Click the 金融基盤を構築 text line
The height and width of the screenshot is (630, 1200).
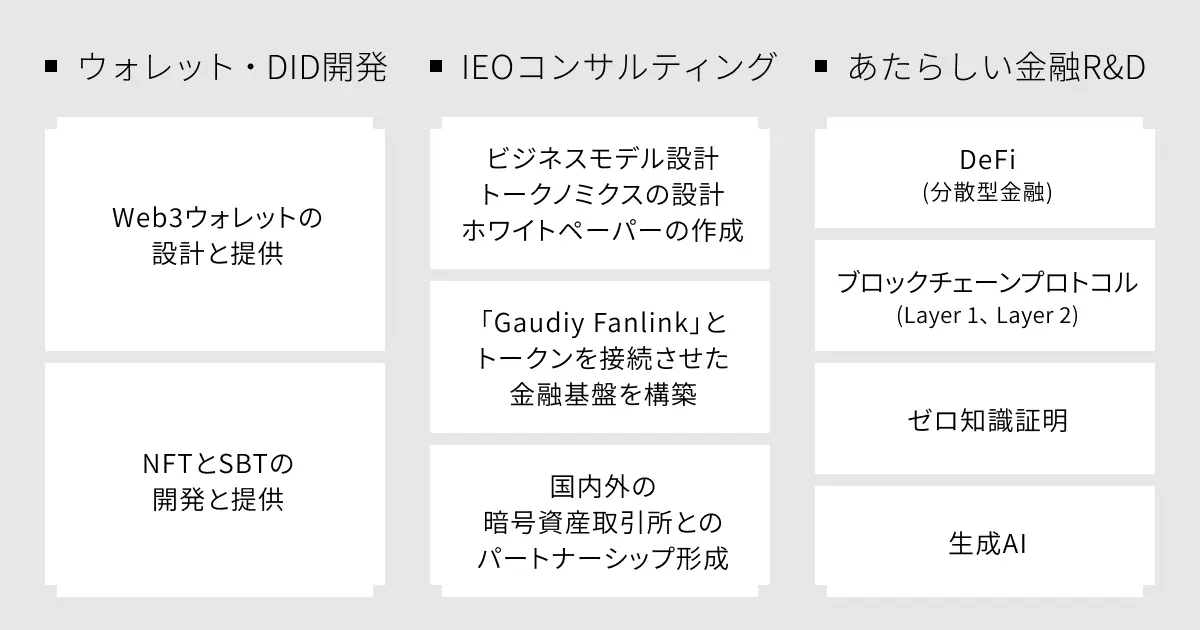(x=602, y=394)
